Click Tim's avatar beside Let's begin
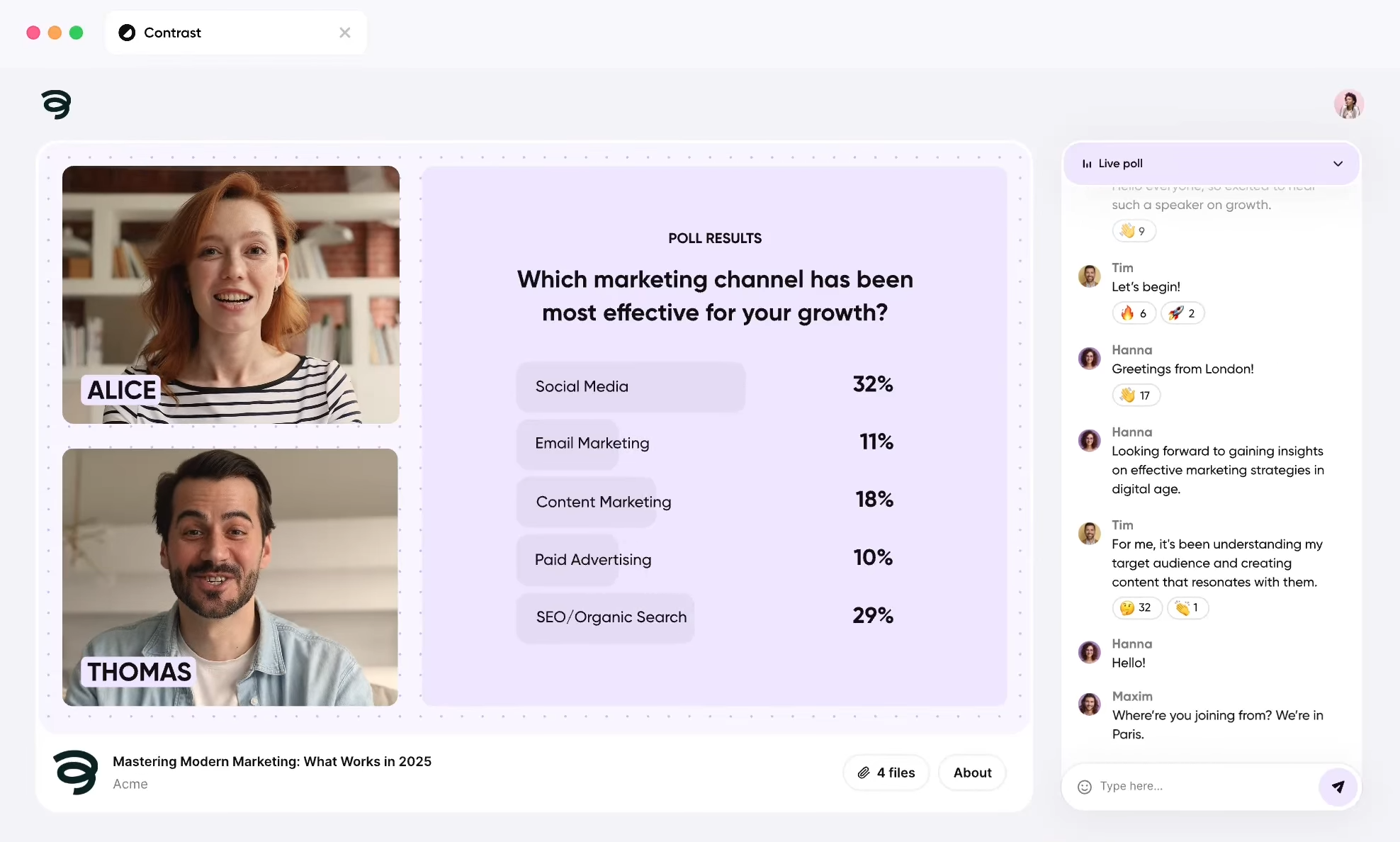The height and width of the screenshot is (842, 1400). point(1089,276)
